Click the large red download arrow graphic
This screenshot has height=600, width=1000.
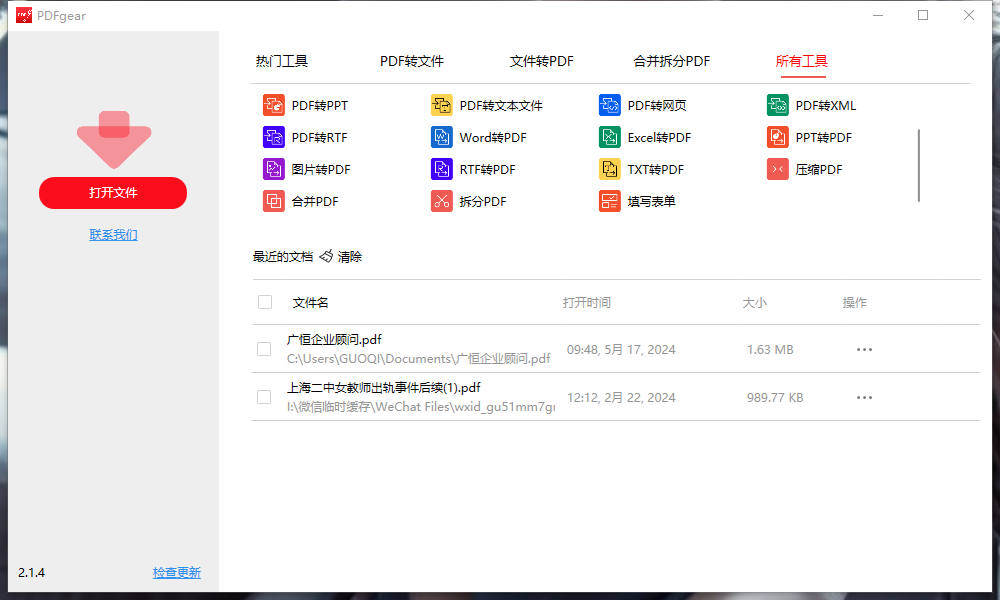114,140
